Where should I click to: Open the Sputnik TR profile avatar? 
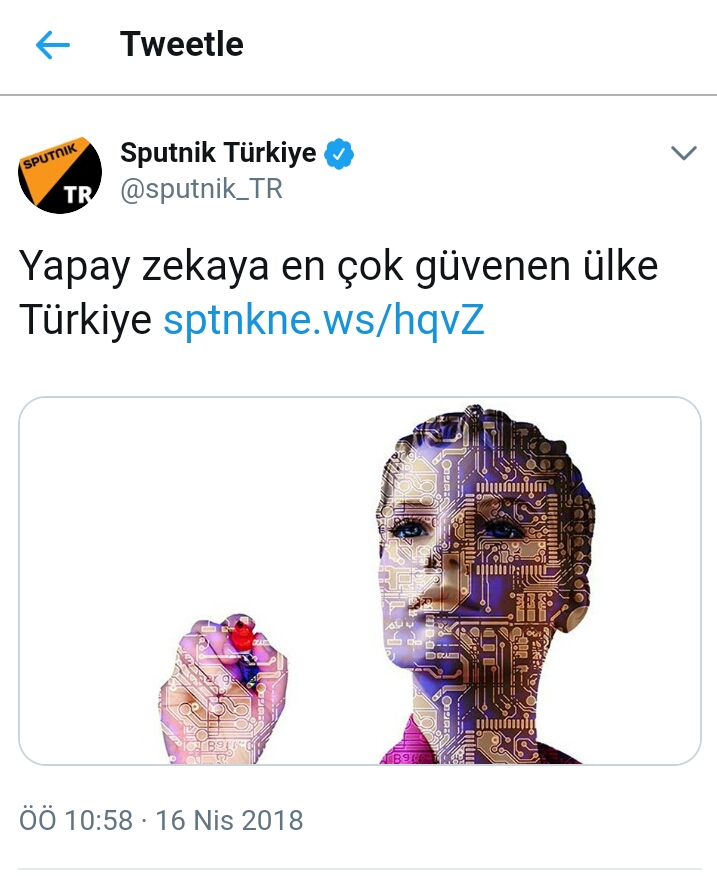tap(60, 174)
